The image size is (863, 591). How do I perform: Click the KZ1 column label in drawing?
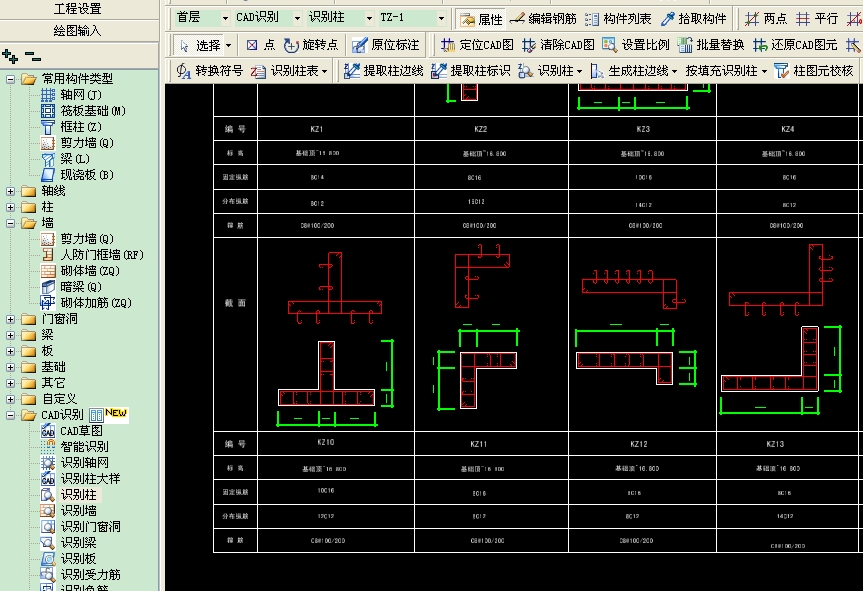(x=316, y=129)
